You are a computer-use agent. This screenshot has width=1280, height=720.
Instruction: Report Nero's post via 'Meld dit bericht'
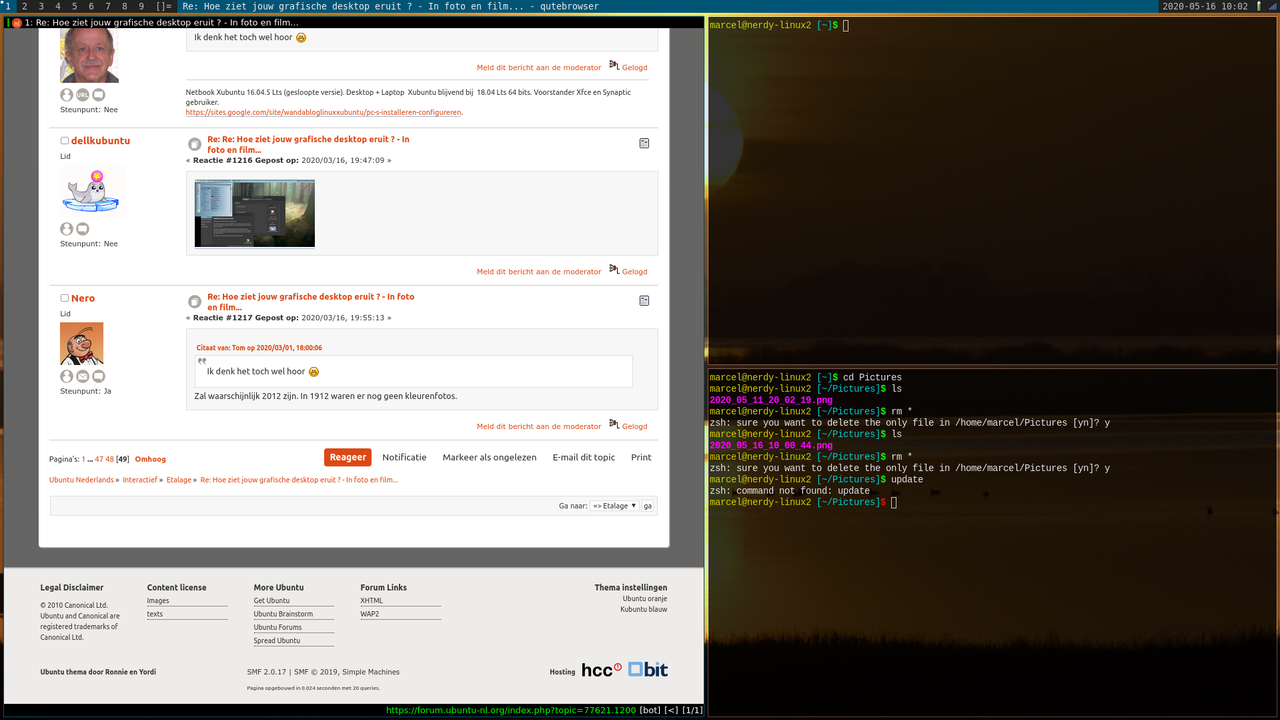click(x=539, y=427)
